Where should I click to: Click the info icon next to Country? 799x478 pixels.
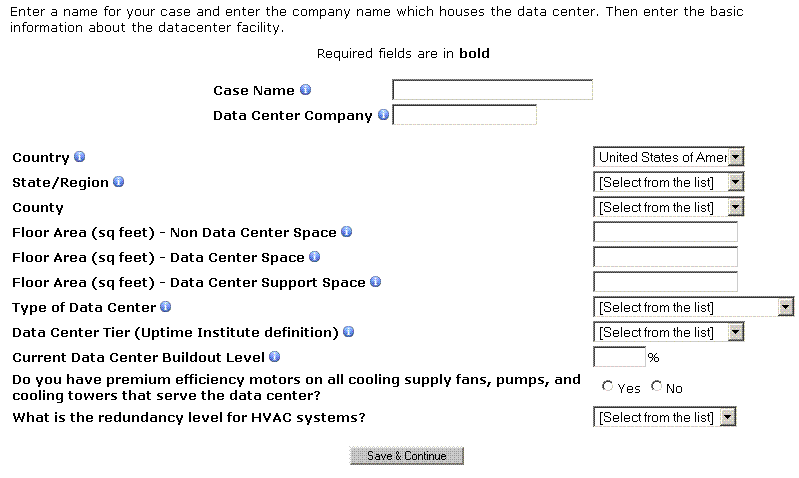click(x=80, y=157)
